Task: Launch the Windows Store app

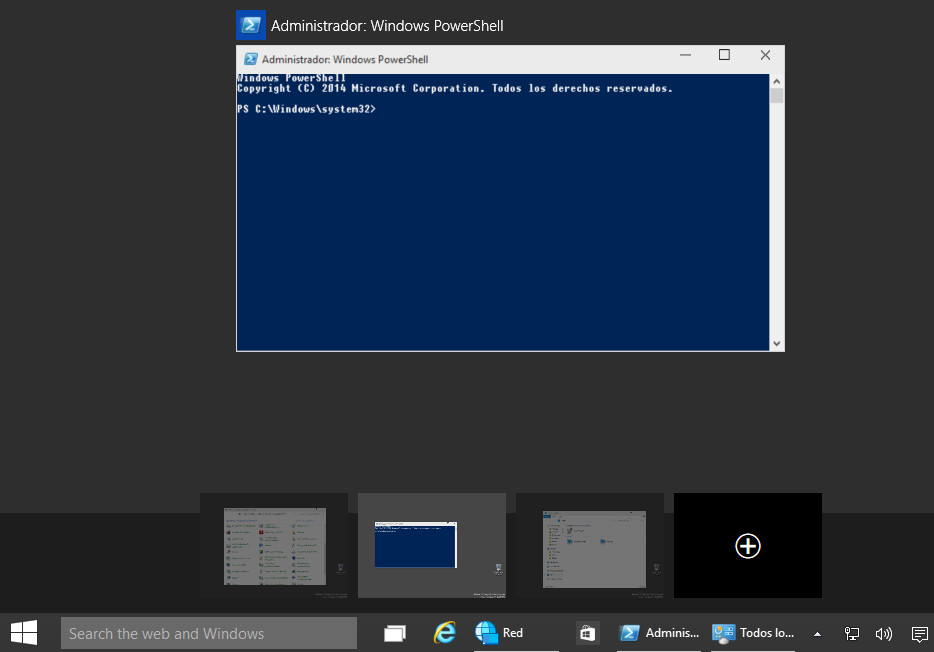Action: (x=587, y=632)
